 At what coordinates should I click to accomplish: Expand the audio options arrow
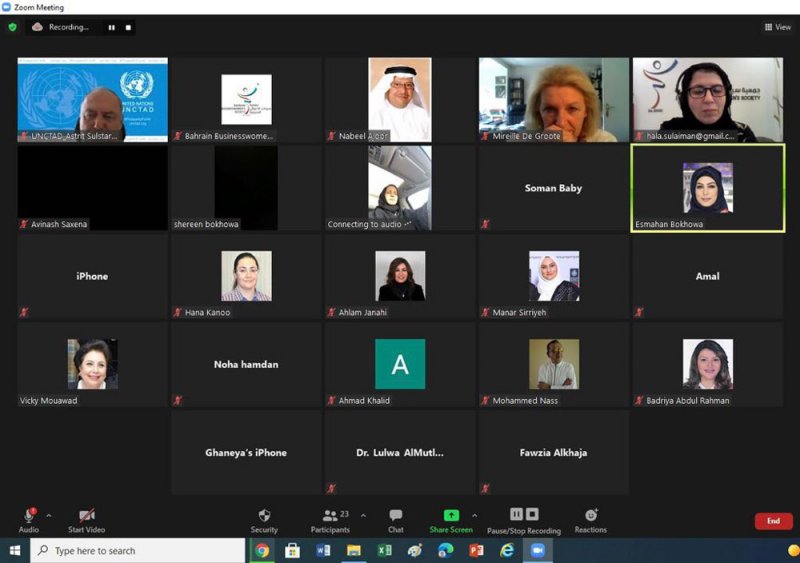pos(49,516)
